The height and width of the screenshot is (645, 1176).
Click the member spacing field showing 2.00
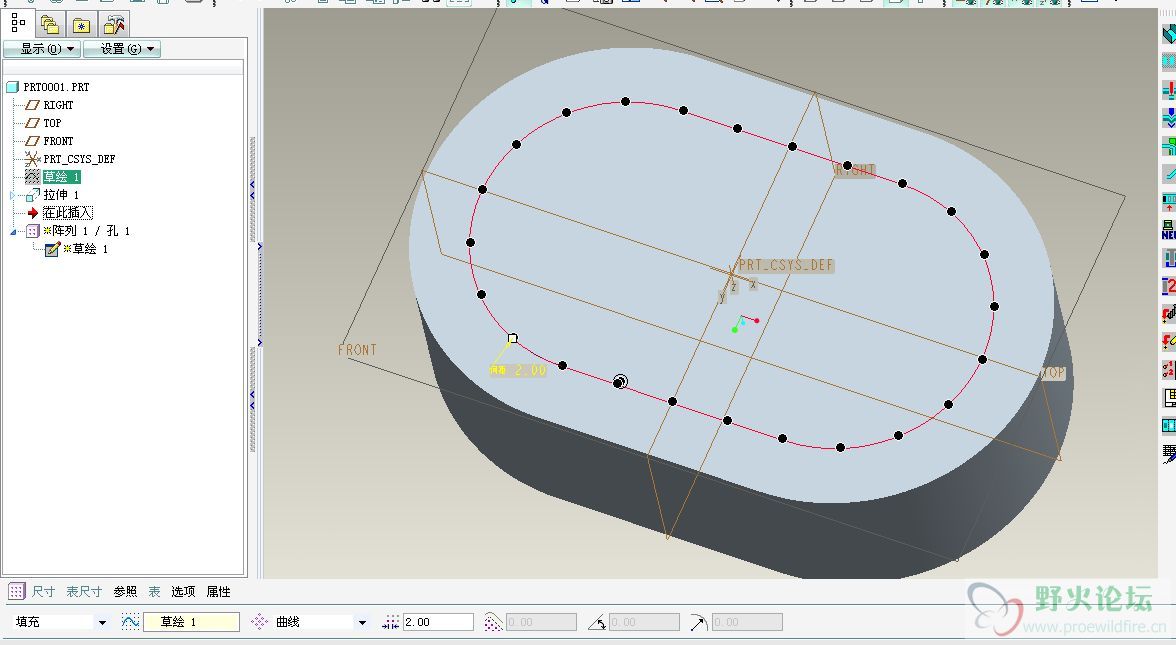tap(438, 622)
